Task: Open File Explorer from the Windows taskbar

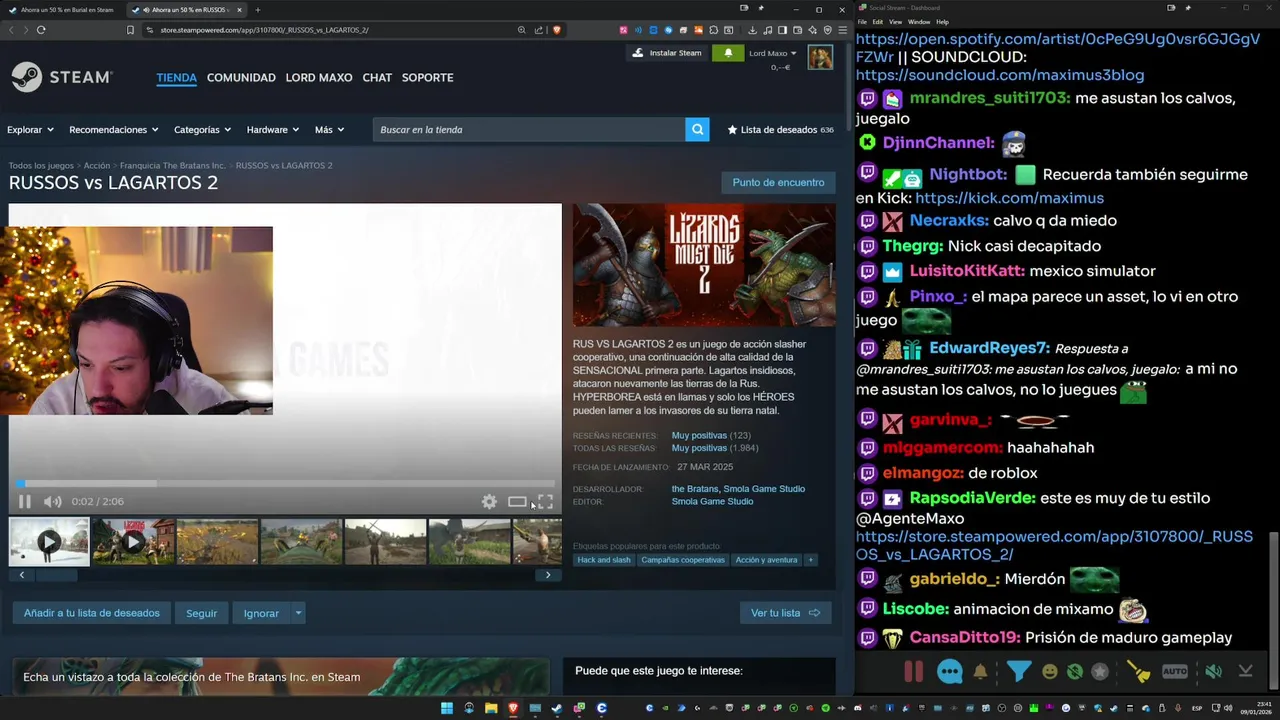Action: pyautogui.click(x=491, y=708)
